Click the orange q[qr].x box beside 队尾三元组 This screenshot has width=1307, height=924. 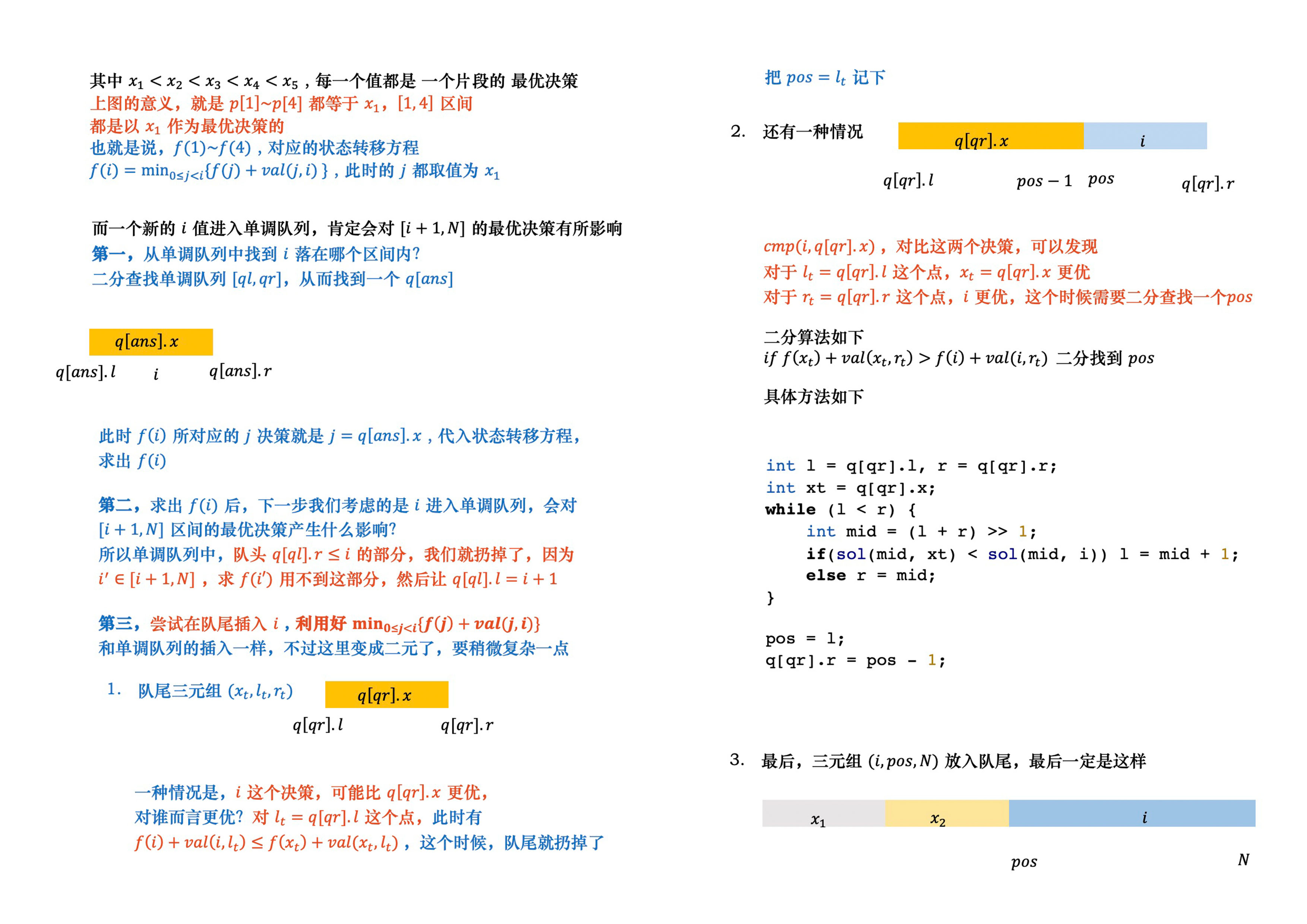386,694
